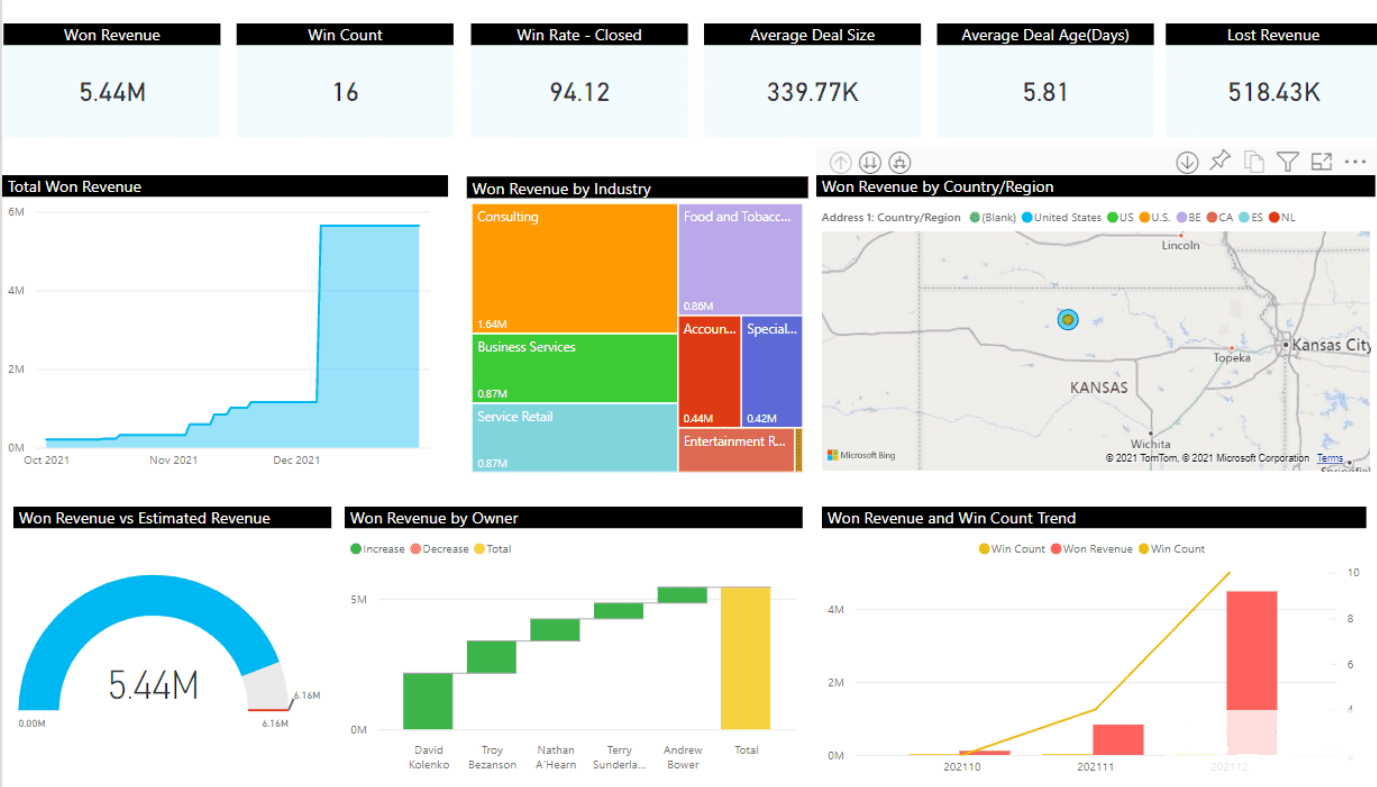
Task: Click the Drill up arrow icon
Action: click(840, 162)
